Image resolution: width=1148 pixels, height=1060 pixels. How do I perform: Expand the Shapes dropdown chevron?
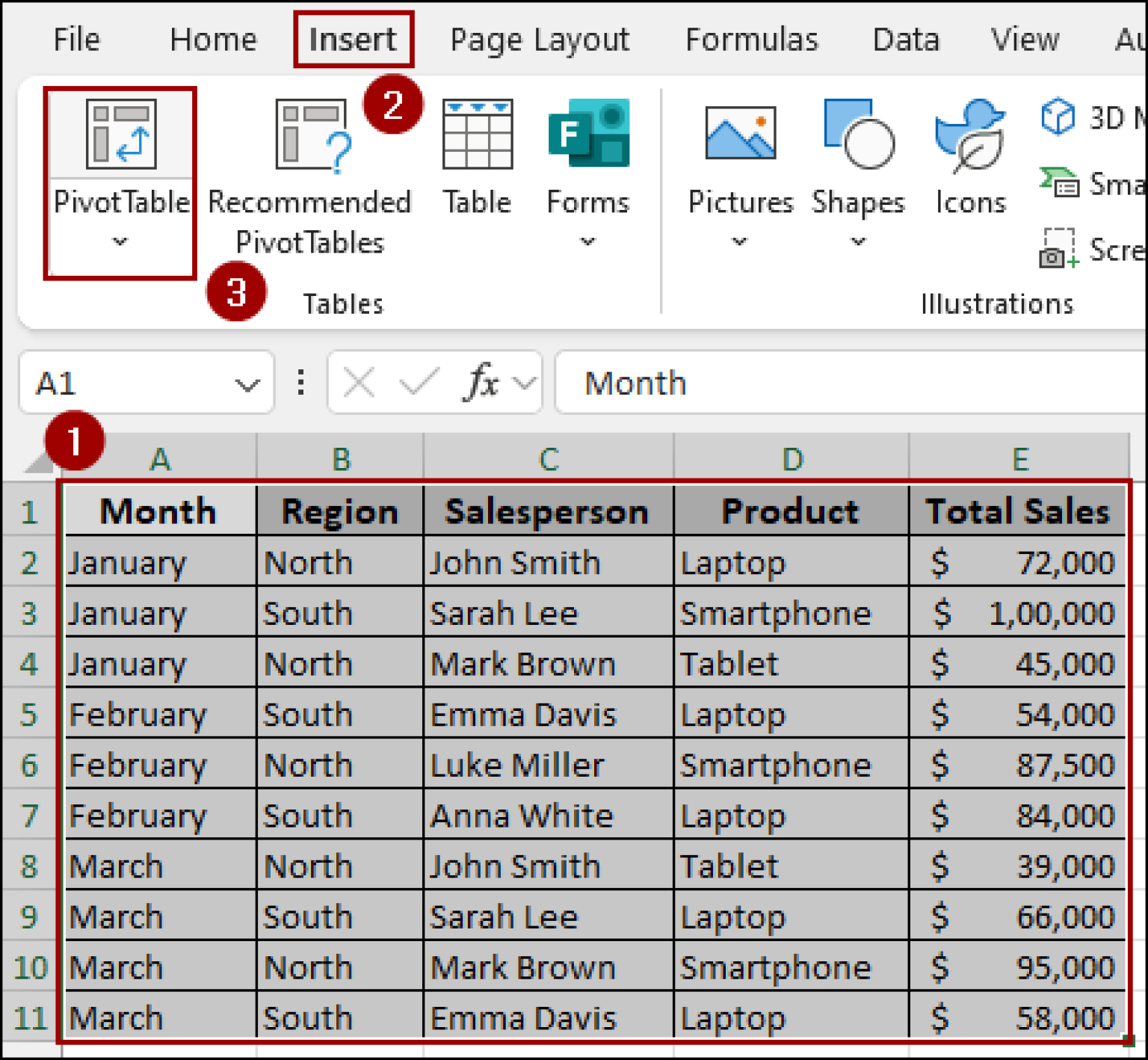point(858,241)
